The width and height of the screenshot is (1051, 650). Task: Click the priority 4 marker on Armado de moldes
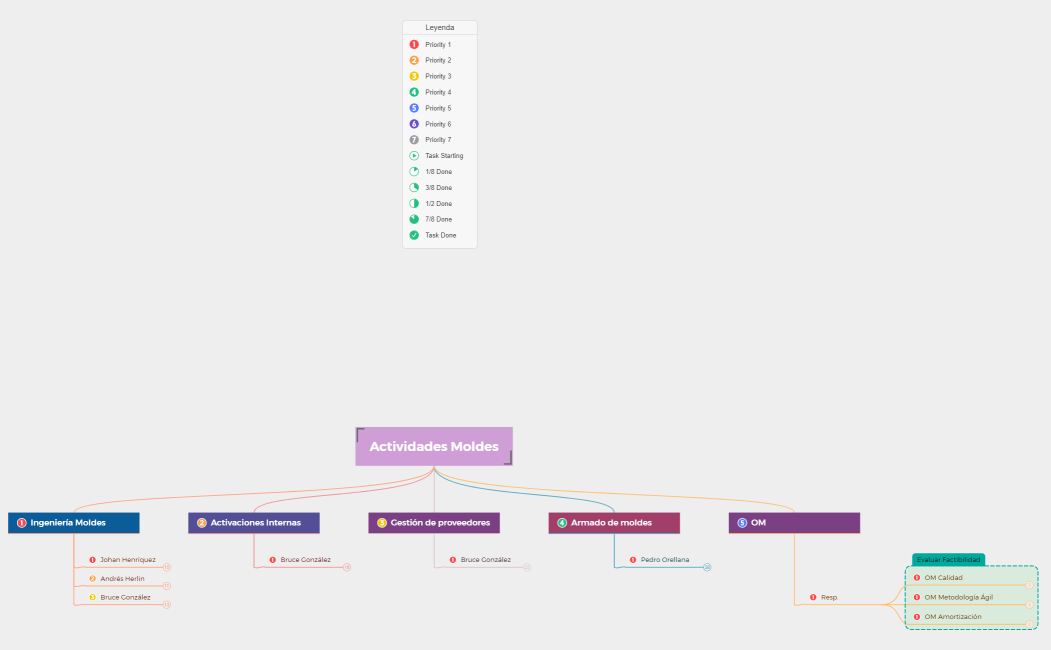click(x=562, y=523)
